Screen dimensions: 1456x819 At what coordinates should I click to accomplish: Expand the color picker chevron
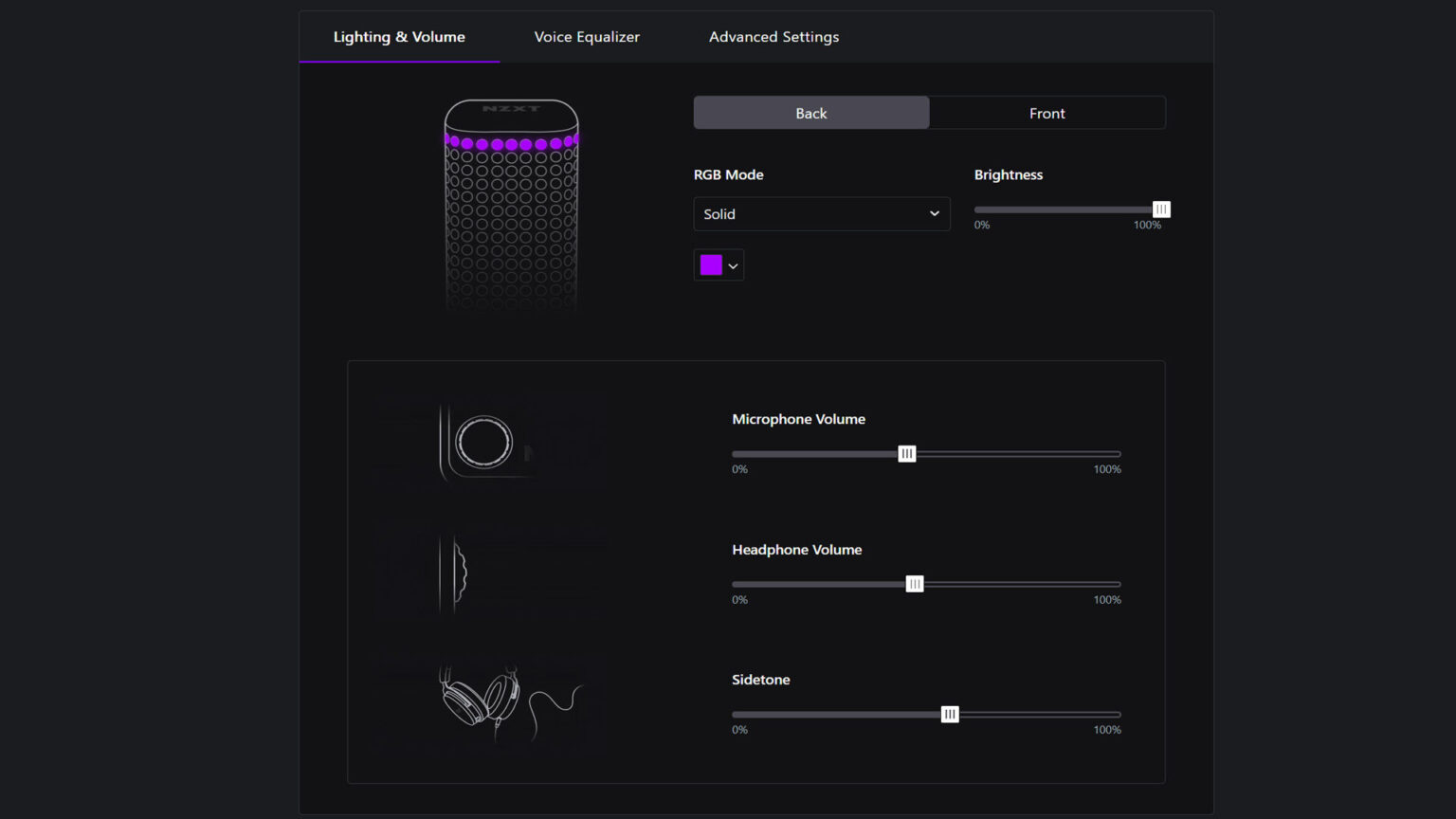[731, 264]
